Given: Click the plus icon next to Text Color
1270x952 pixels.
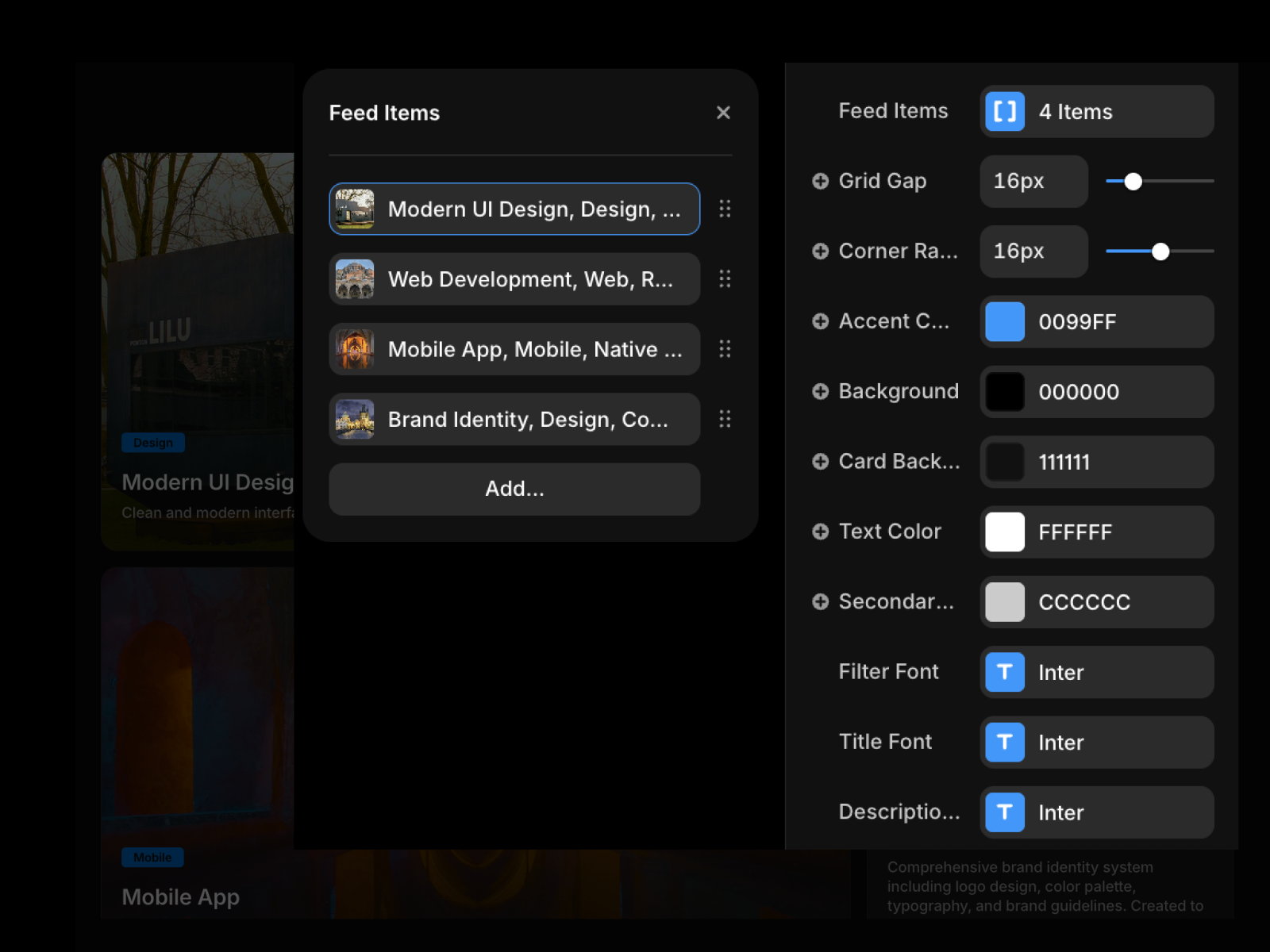Looking at the screenshot, I should coord(820,532).
